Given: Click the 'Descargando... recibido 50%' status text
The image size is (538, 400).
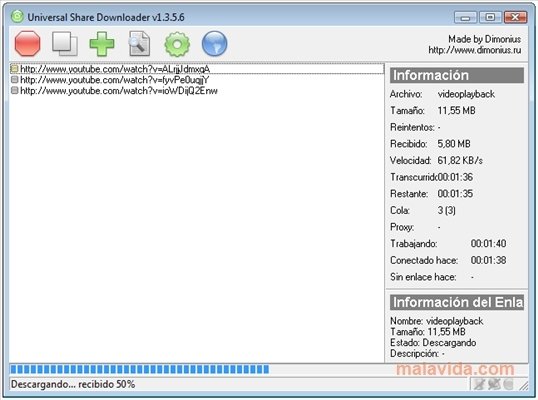Looking at the screenshot, I should 73,384.
